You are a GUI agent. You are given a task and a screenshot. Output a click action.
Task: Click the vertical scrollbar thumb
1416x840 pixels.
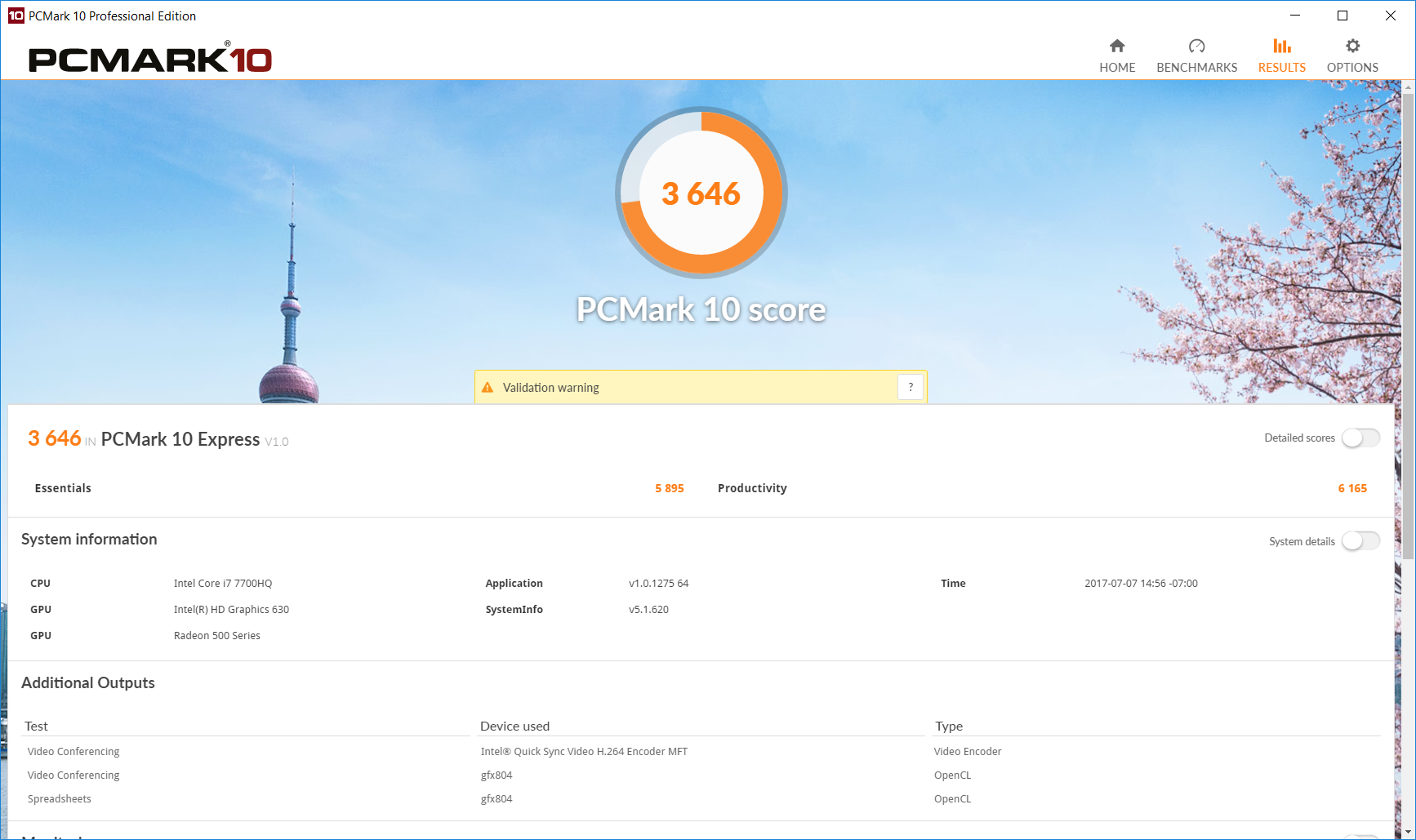click(1409, 327)
